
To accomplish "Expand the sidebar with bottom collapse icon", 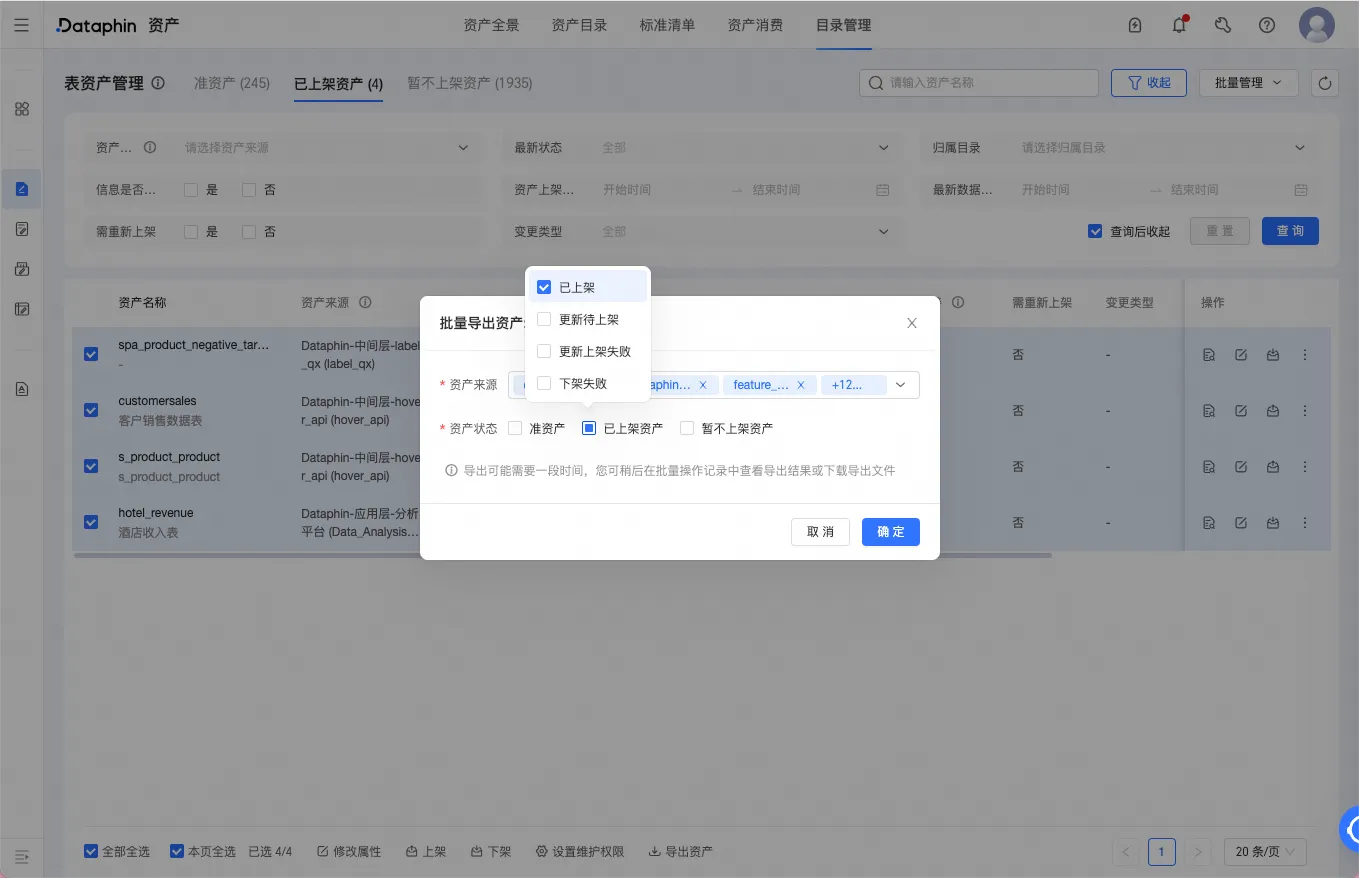I will [22, 856].
